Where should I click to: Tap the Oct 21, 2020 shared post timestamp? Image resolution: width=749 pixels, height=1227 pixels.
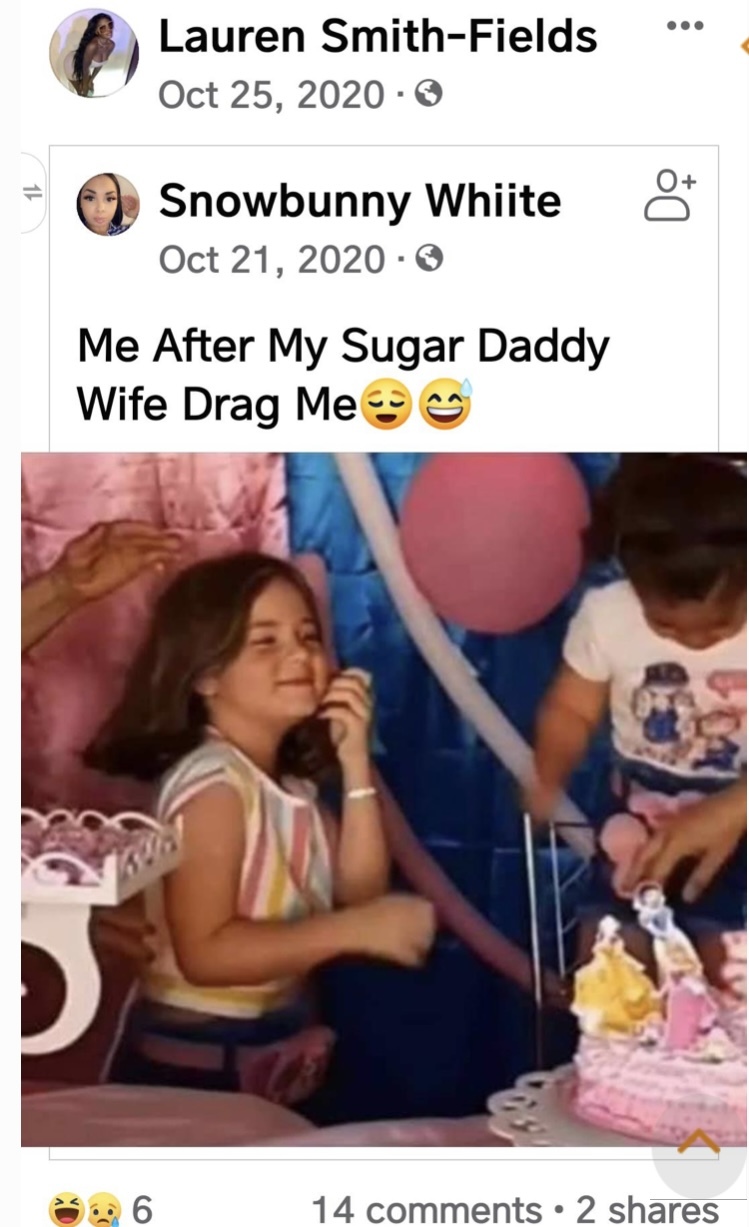pyautogui.click(x=271, y=259)
